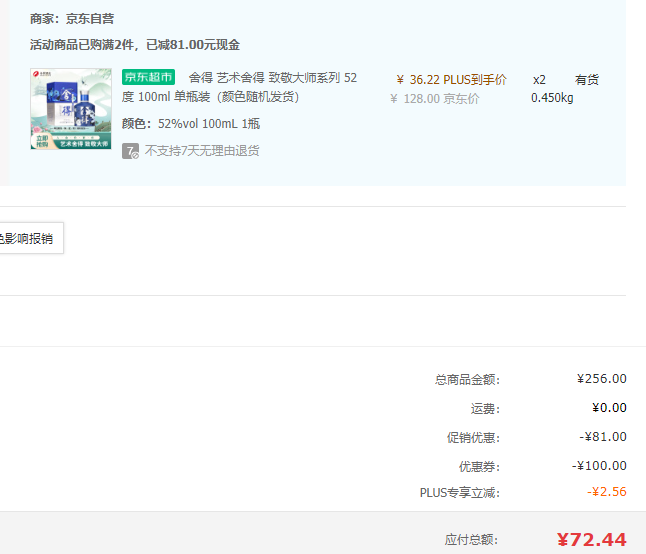Select text 不支持7天无理由退货
The width and height of the screenshot is (646, 554).
[x=202, y=151]
